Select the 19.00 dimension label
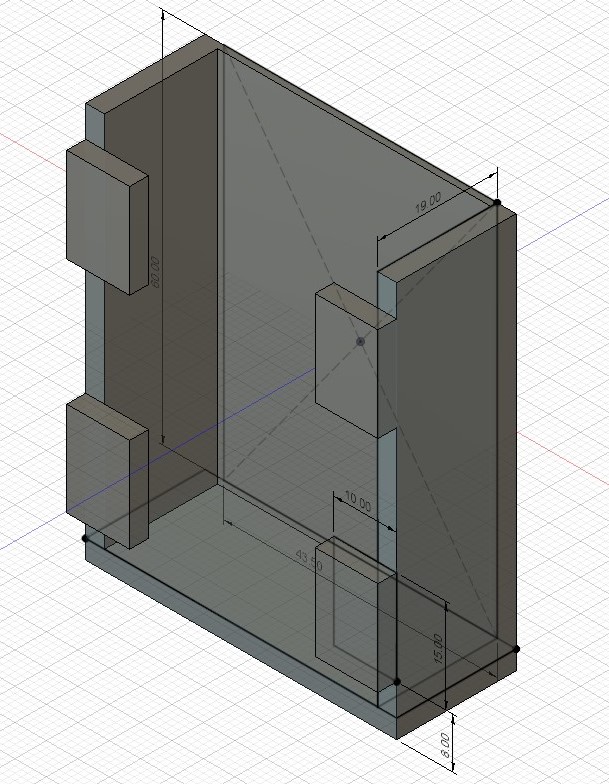The image size is (609, 784). (x=428, y=202)
